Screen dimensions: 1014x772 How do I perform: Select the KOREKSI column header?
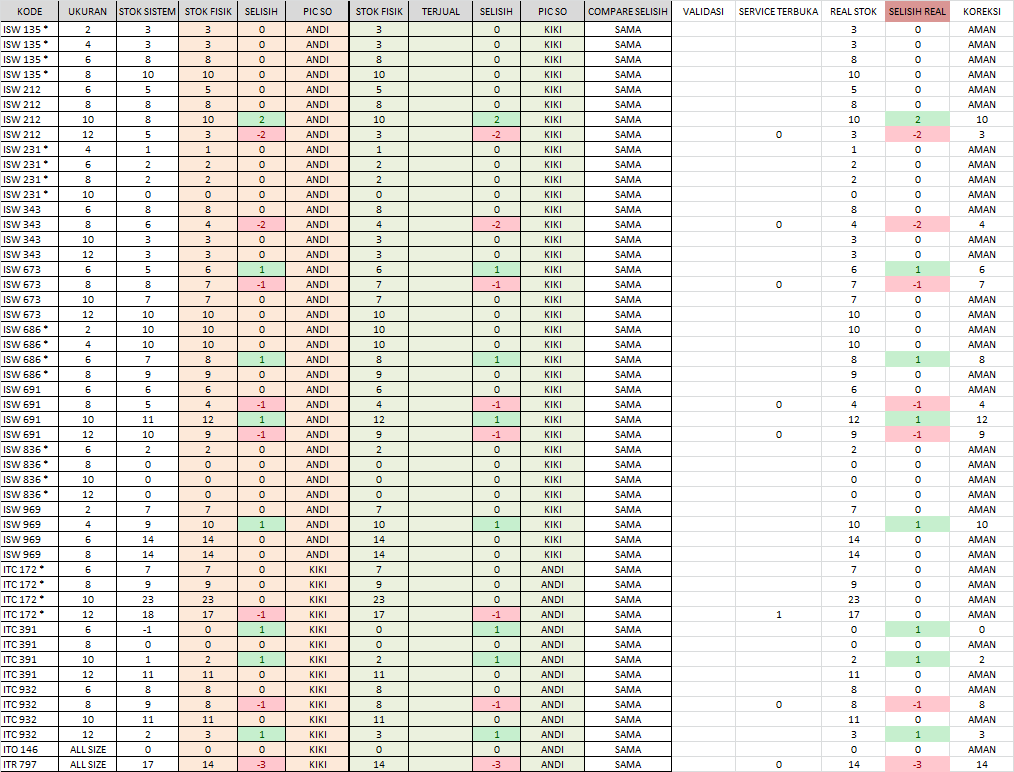[x=981, y=12]
